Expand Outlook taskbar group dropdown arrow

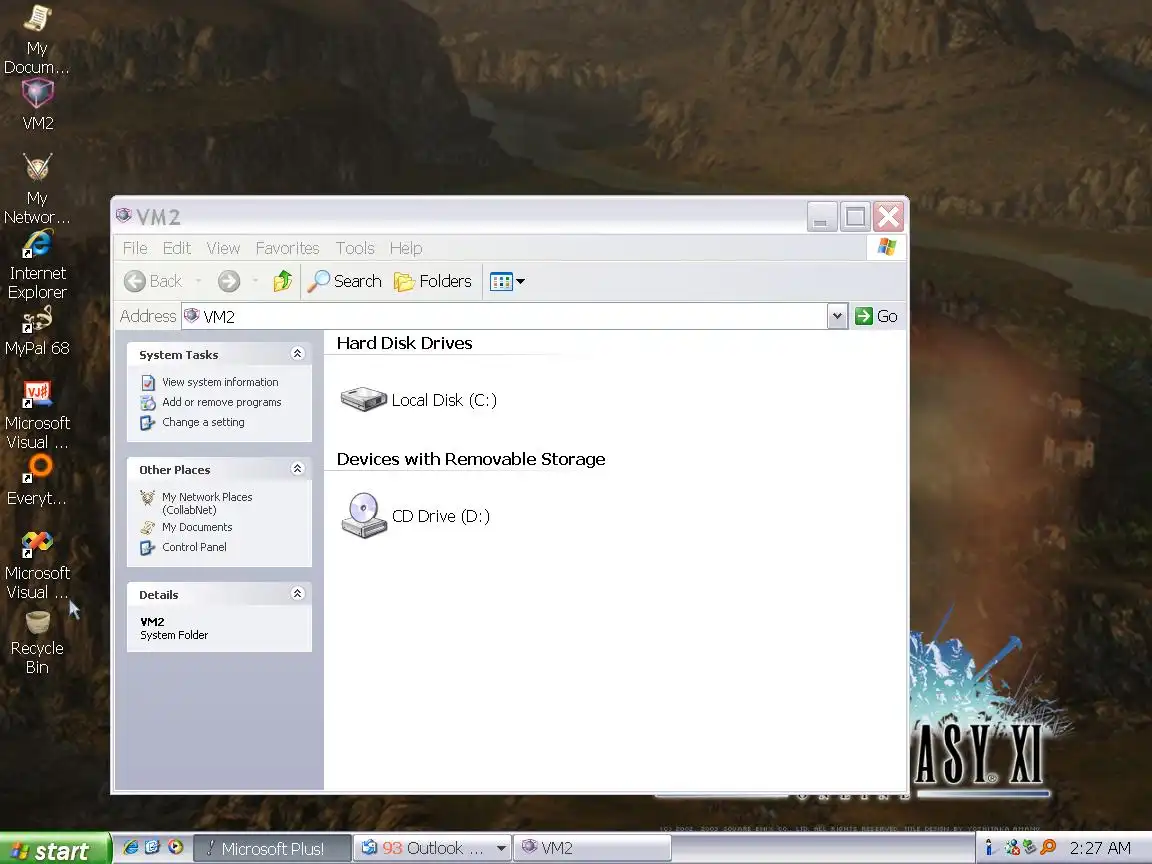point(501,849)
